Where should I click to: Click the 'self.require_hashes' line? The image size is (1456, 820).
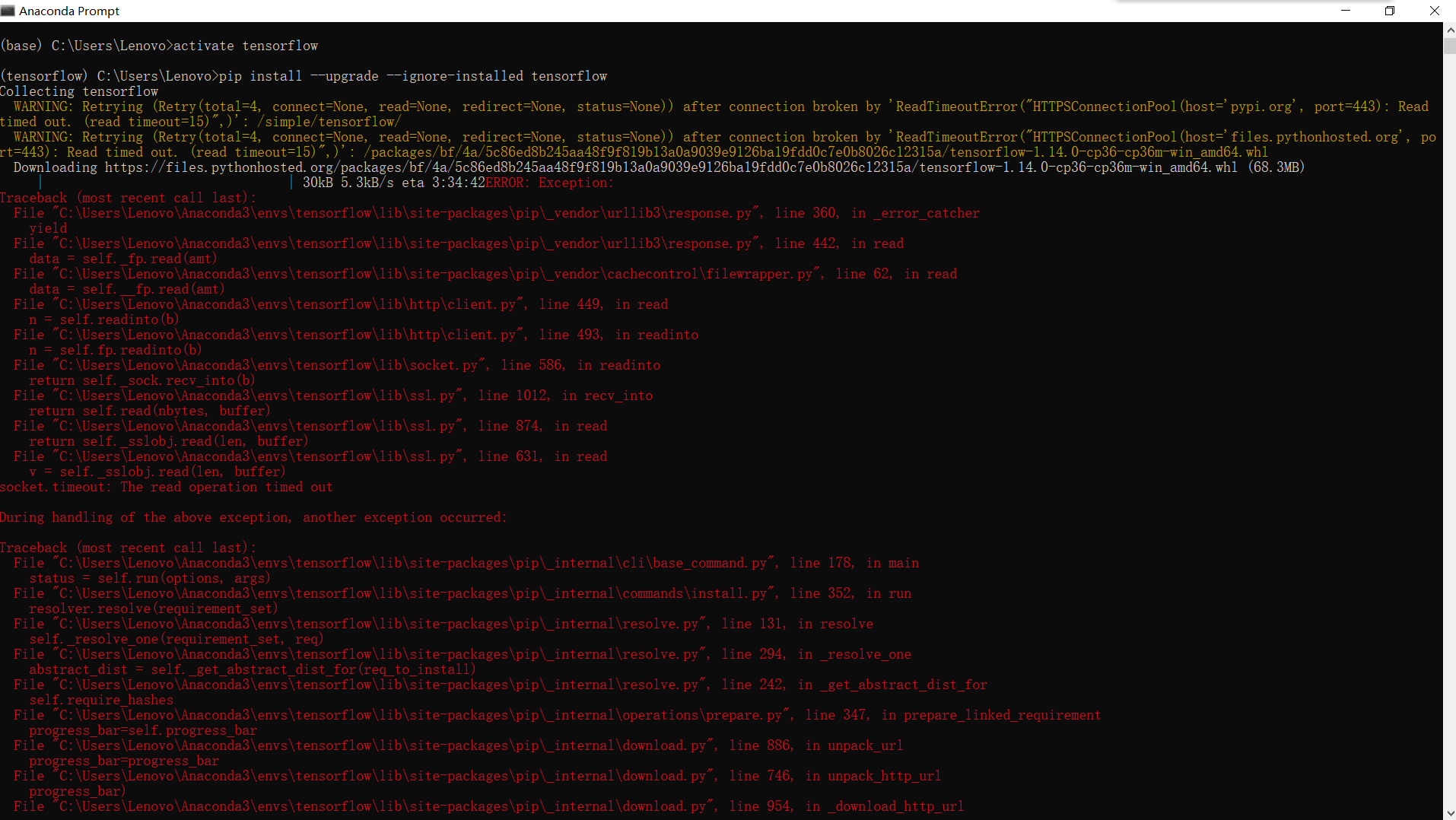point(101,700)
